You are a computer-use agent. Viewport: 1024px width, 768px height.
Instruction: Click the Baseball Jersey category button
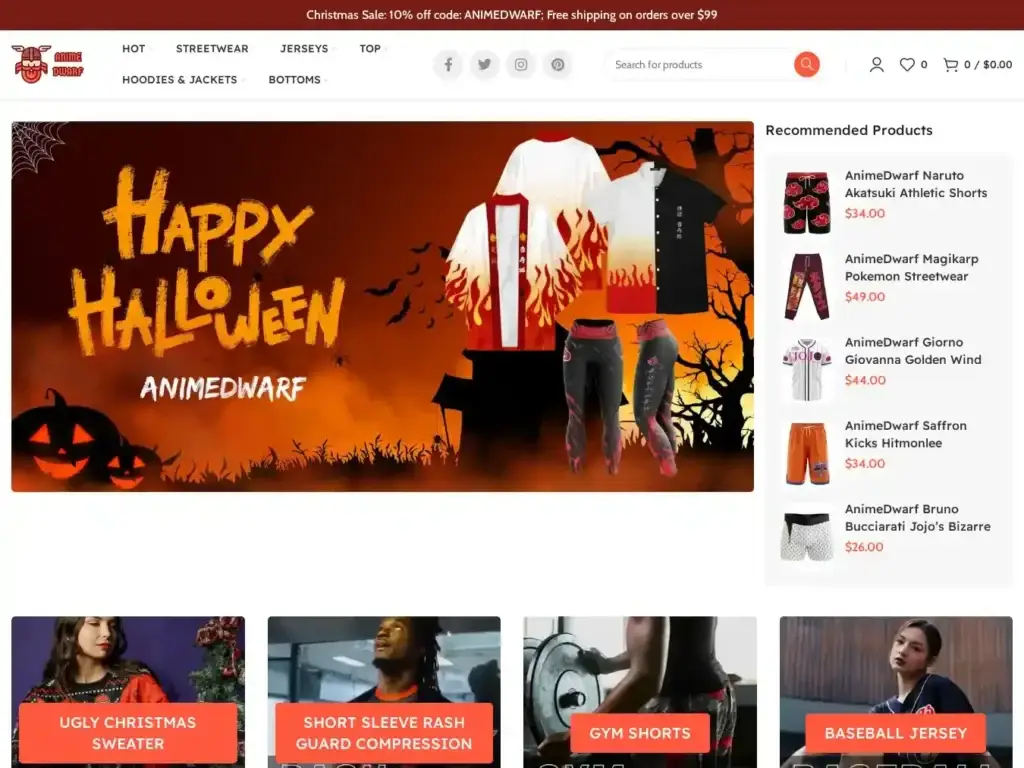coord(895,733)
